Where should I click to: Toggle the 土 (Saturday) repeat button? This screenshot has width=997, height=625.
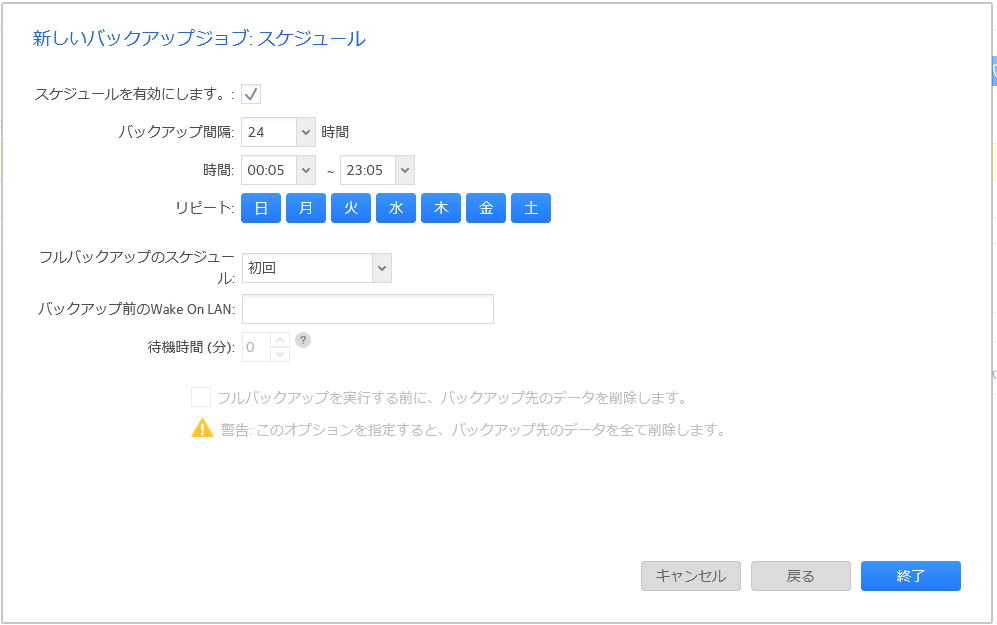[x=531, y=208]
